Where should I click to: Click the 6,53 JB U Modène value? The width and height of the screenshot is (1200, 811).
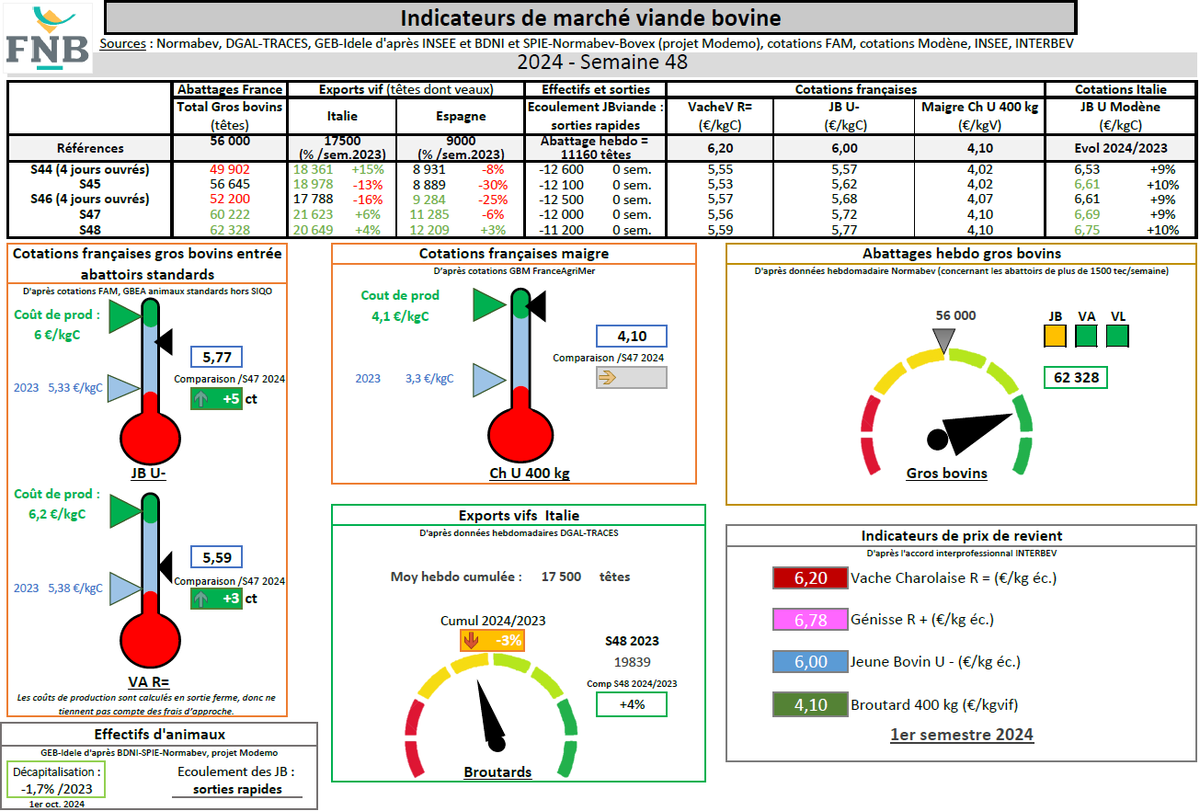click(x=1086, y=170)
